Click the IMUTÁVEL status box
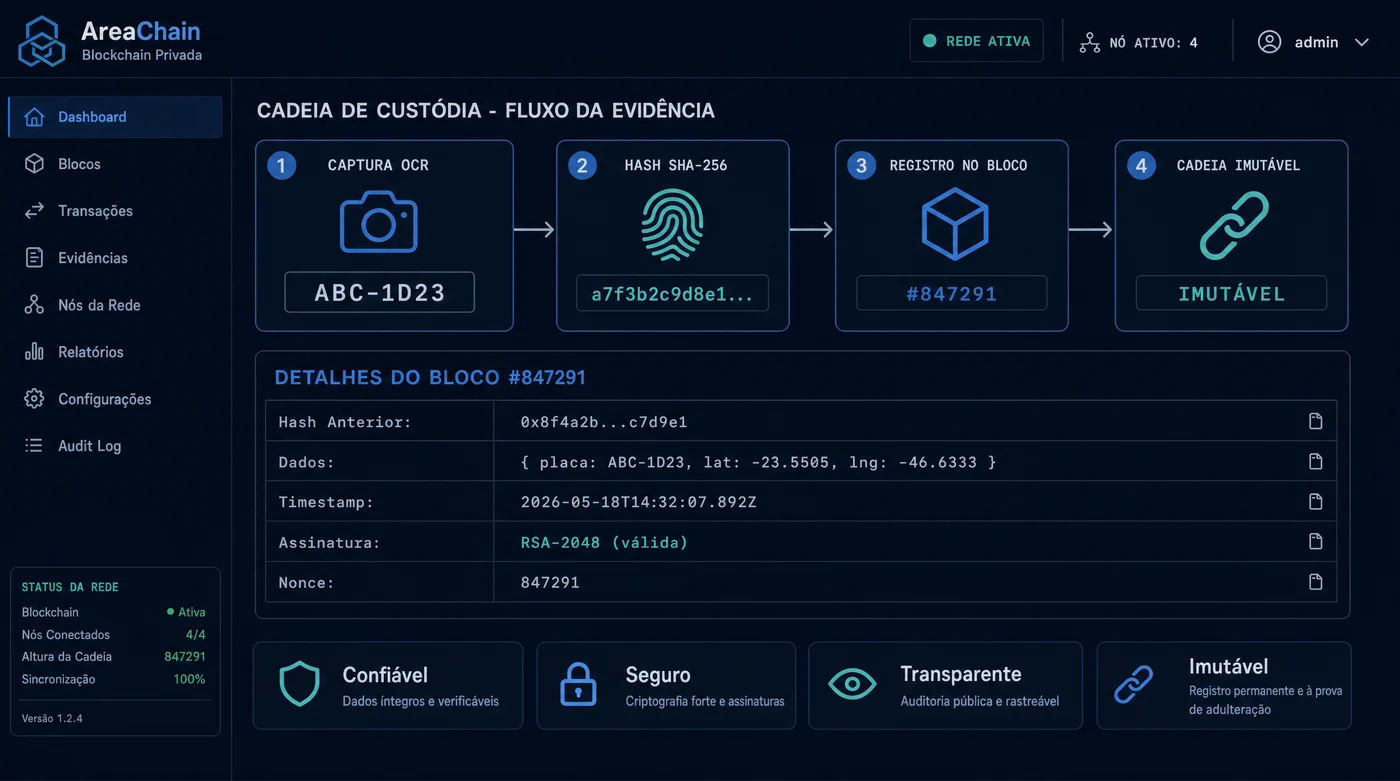This screenshot has width=1400, height=781. click(1231, 294)
